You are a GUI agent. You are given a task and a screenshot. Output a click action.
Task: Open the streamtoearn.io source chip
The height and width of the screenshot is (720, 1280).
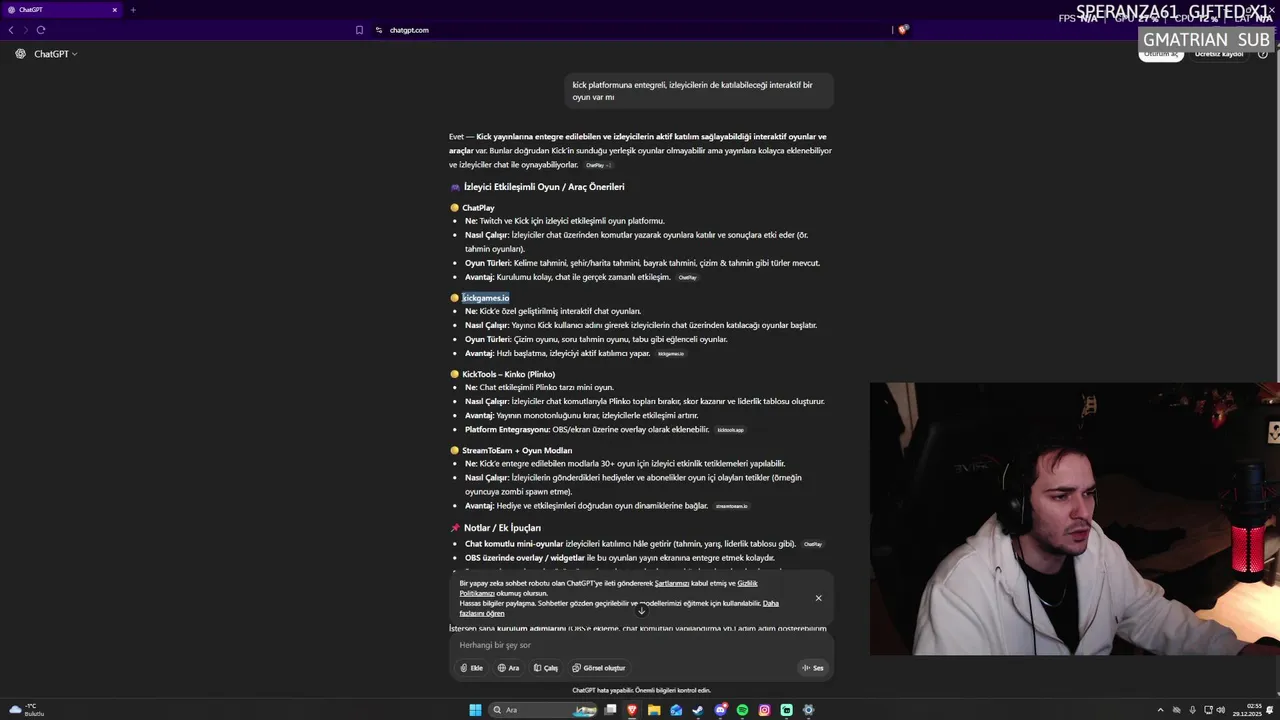click(731, 506)
